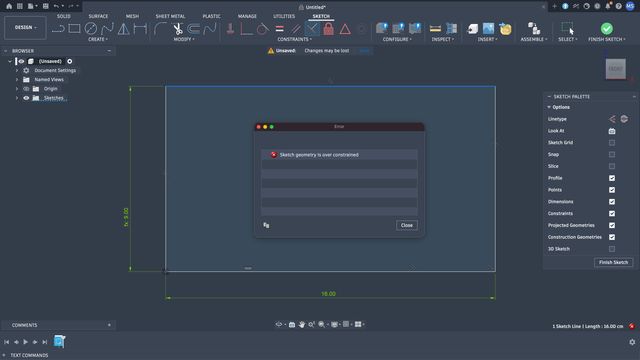Apply the Equal constraint

(280, 29)
